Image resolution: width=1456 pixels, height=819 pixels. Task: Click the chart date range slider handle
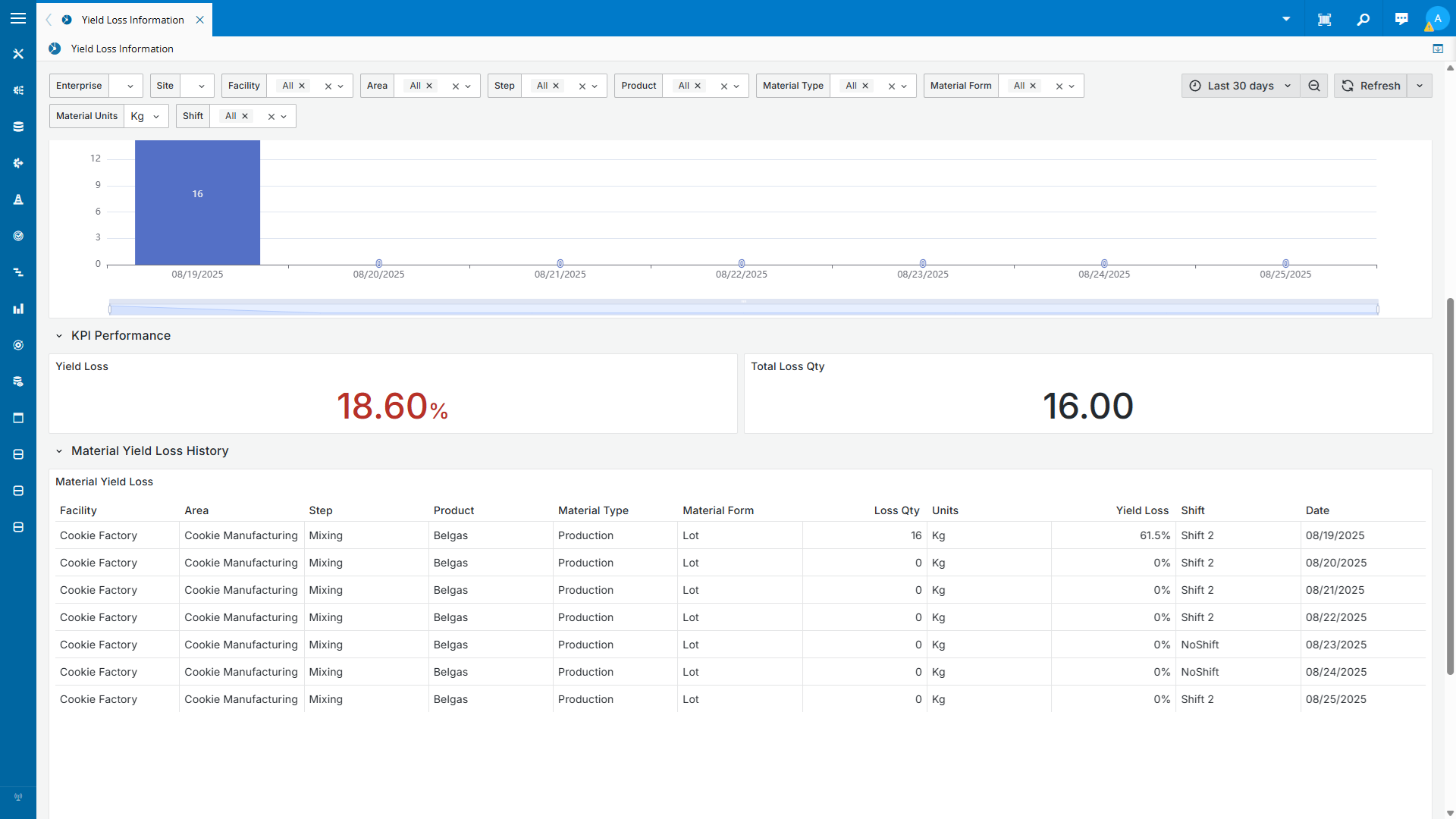coord(110,309)
